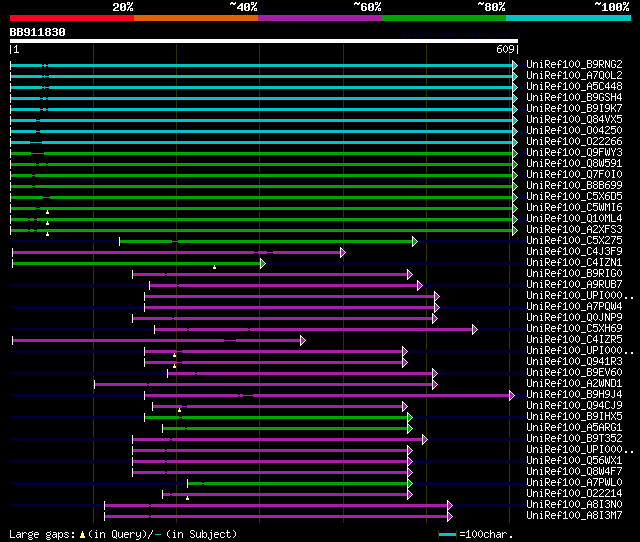Open the UniRef100_C4J3F9 label
Screen dimensions: 640x542
coord(574,252)
